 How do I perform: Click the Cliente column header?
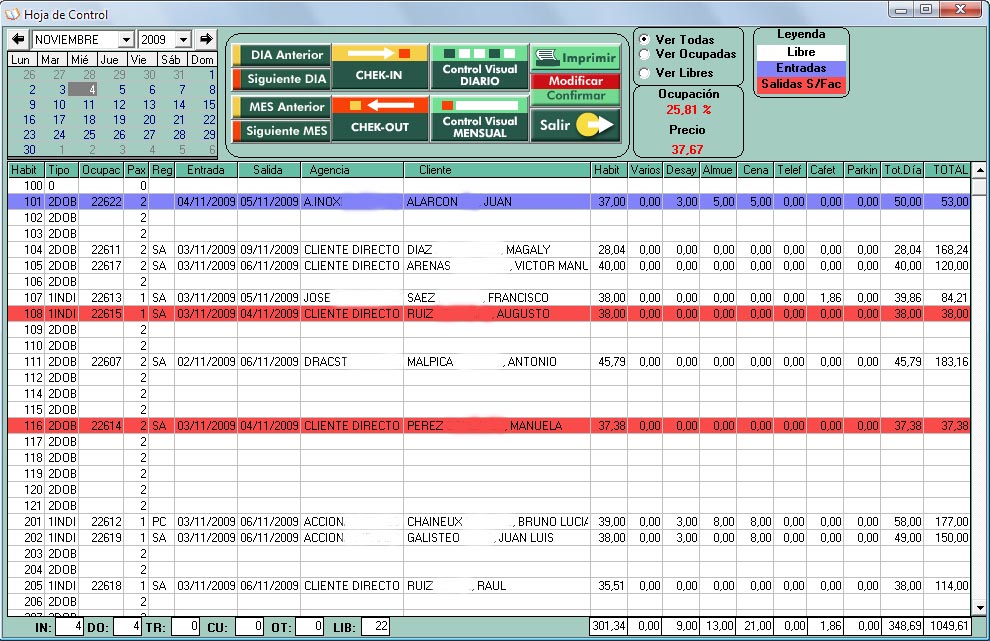(x=497, y=170)
